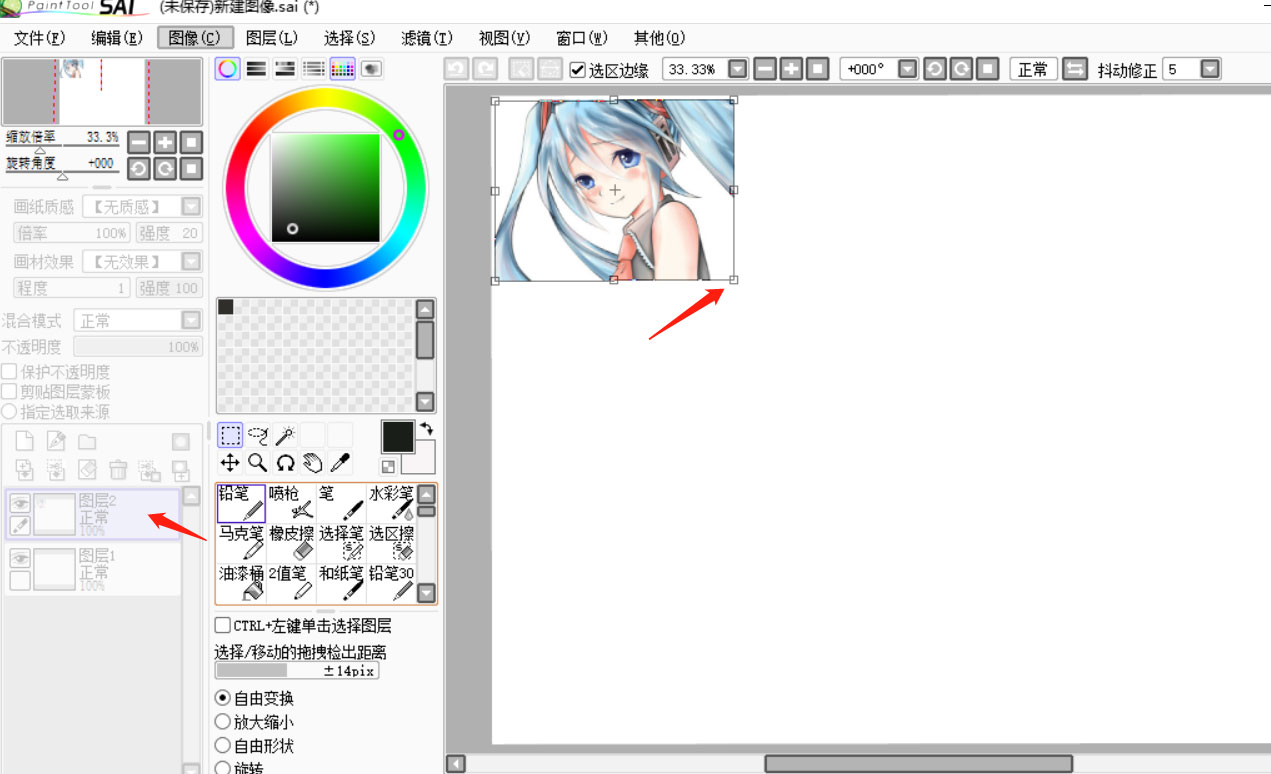Screen dimensions: 1271x774
Task: Open the 画纸质感 paper texture dropdown
Action: pos(191,207)
